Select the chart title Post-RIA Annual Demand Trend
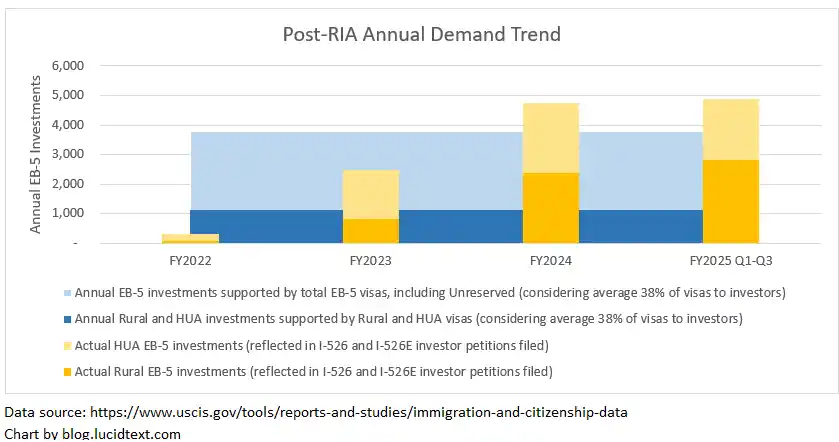This screenshot has width=839, height=442. pos(418,35)
